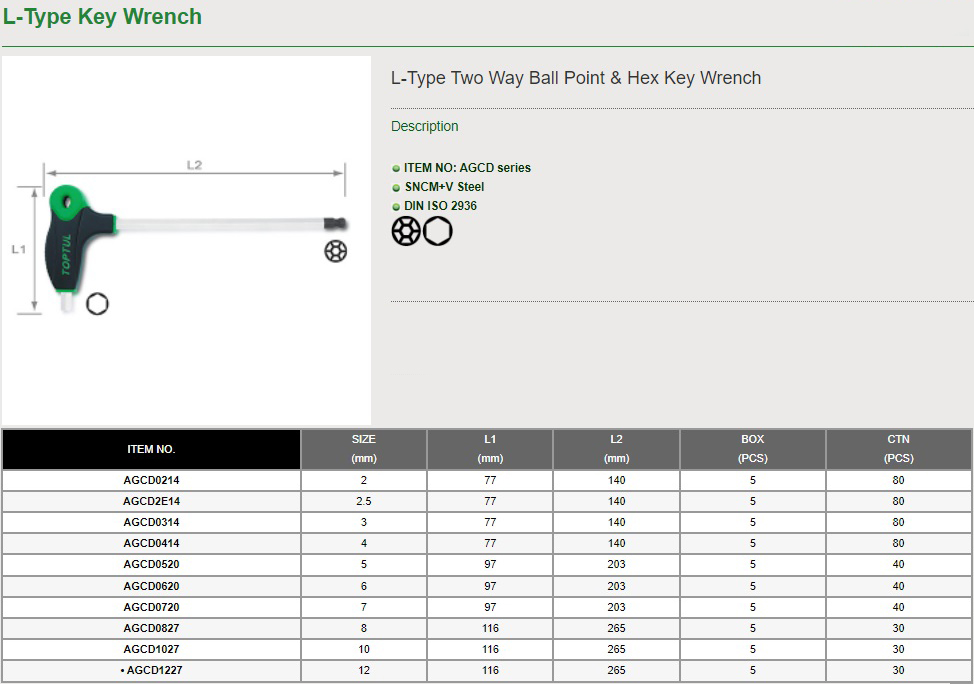The height and width of the screenshot is (684, 974).
Task: Click the CTN (PCS) column header
Action: (898, 449)
